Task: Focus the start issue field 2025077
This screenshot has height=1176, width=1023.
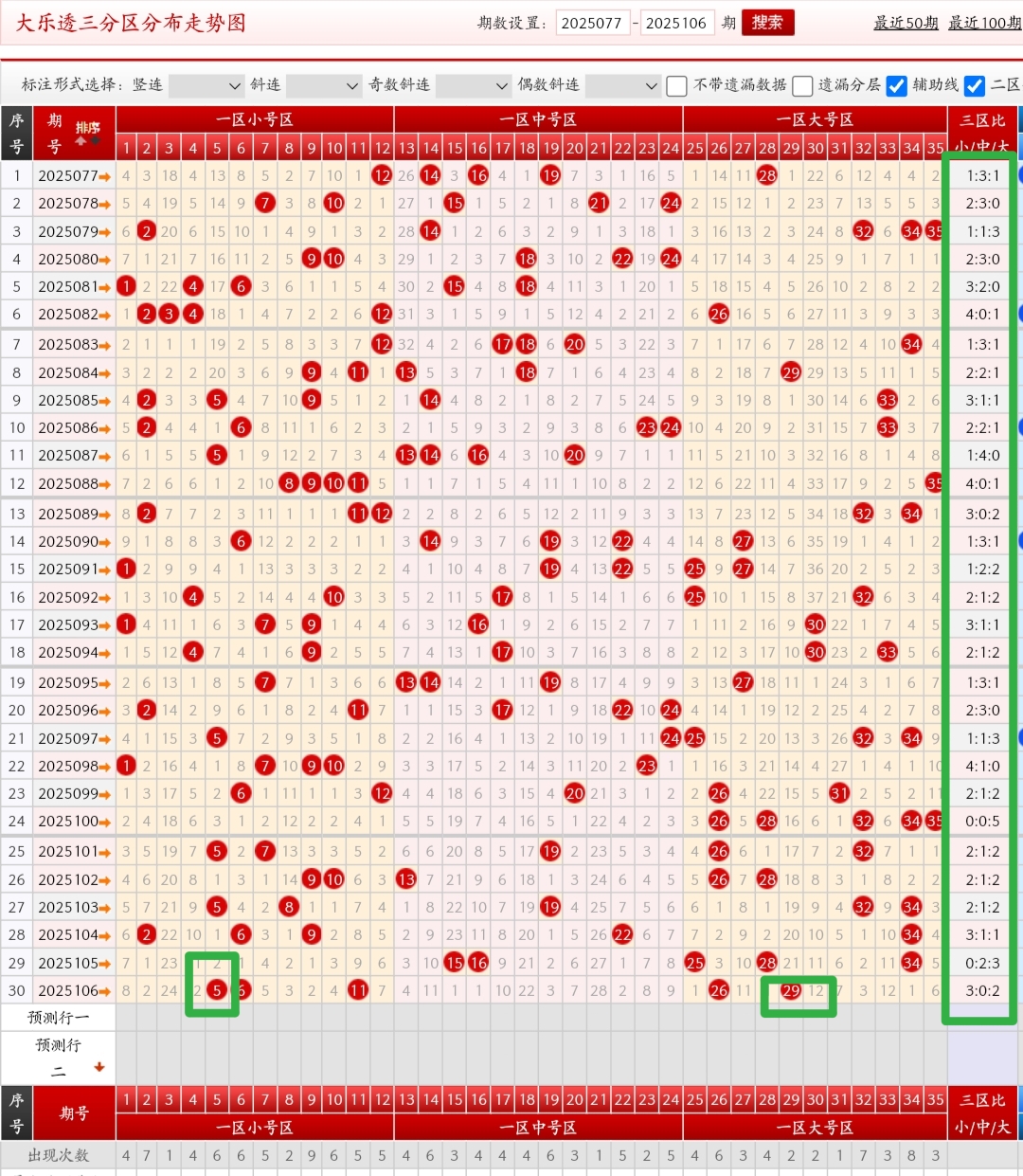Action: coord(592,23)
